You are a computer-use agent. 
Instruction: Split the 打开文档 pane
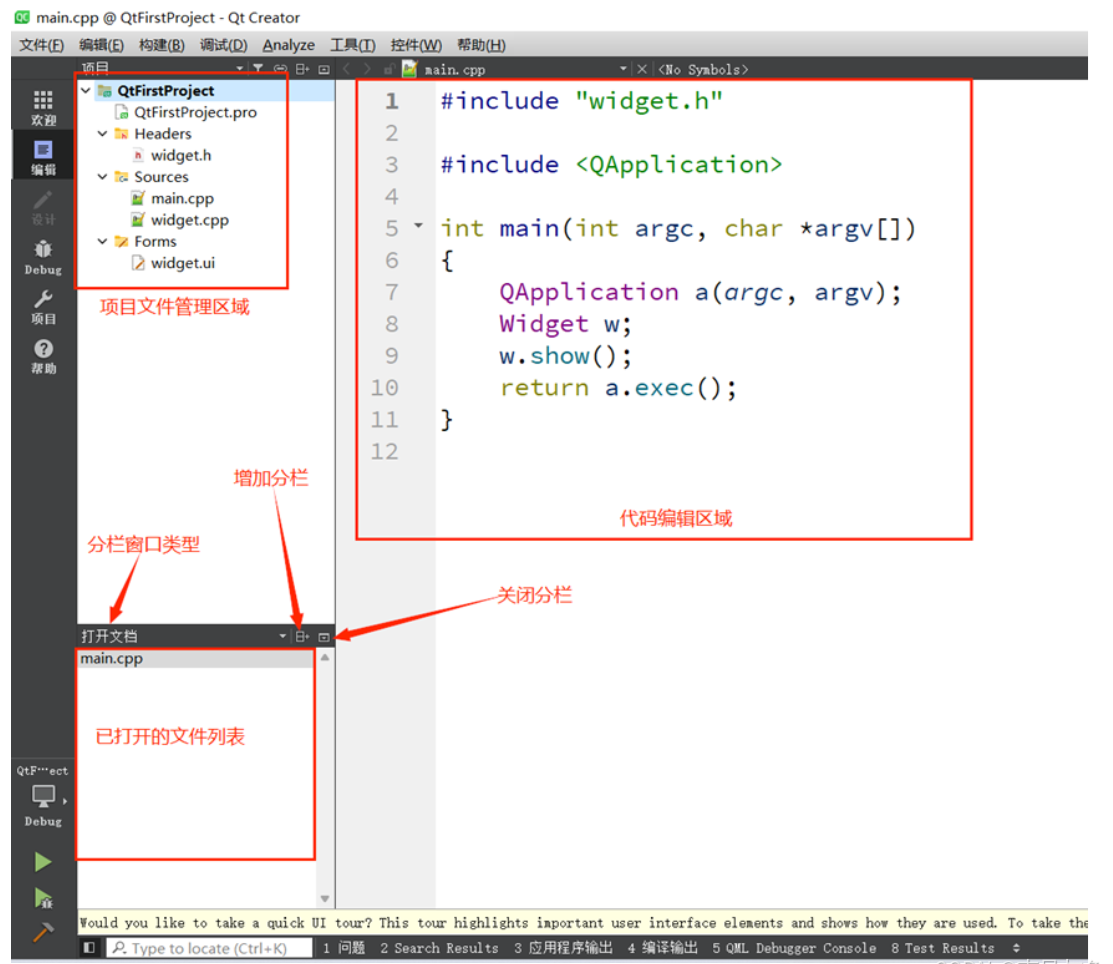coord(302,637)
